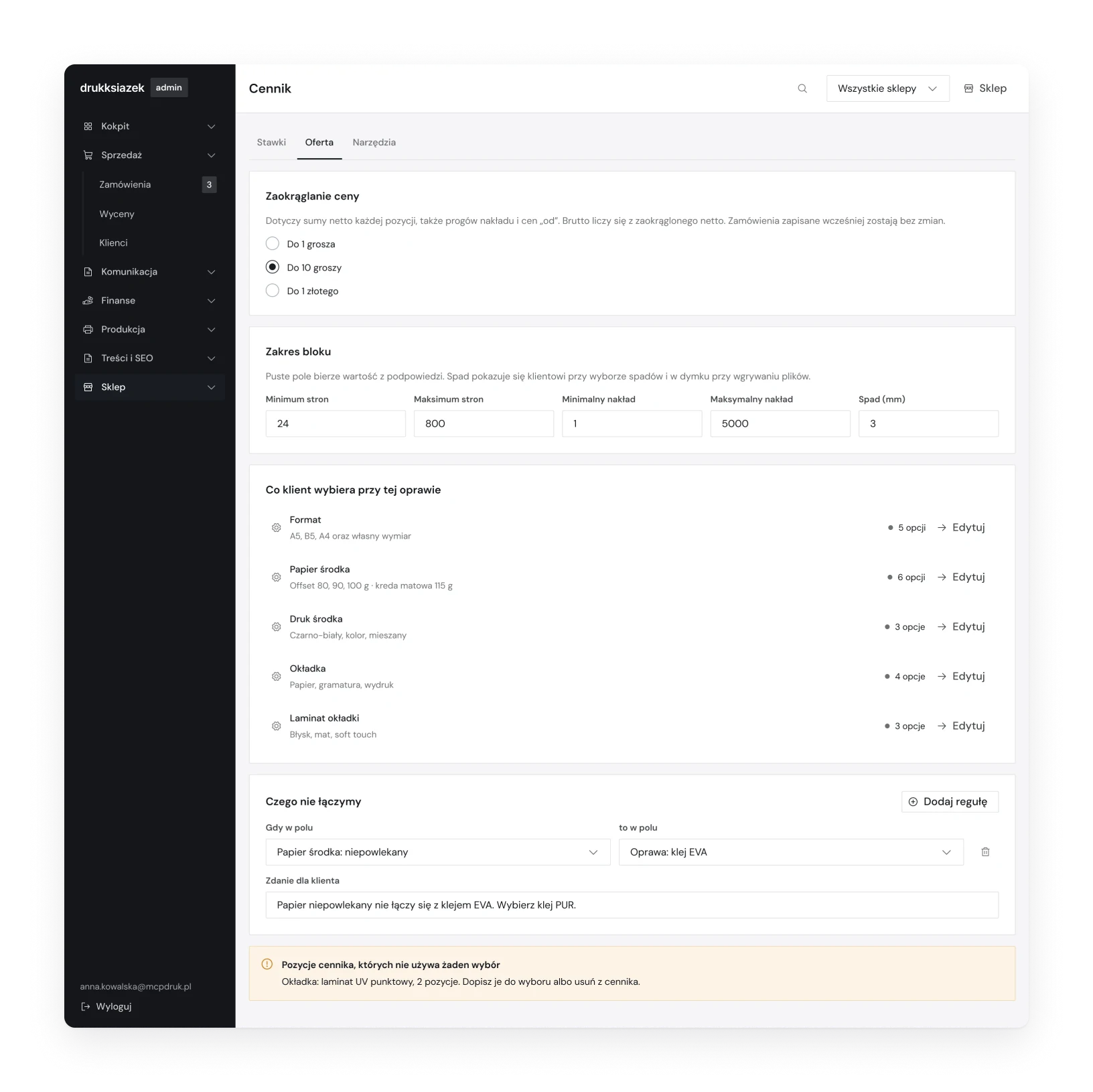Click the search magnifier icon in header

coord(802,88)
